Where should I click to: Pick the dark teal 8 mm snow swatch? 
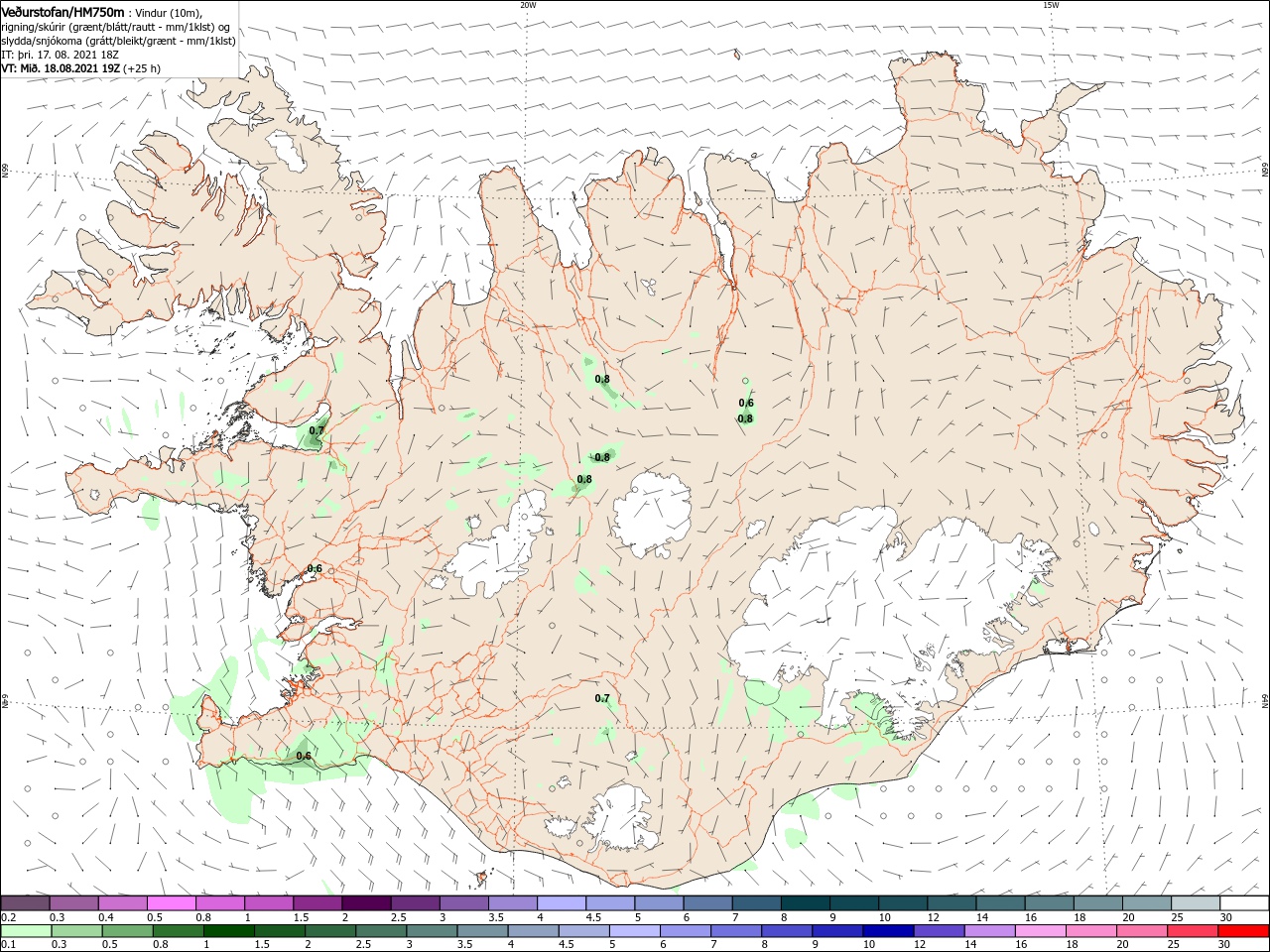click(805, 903)
